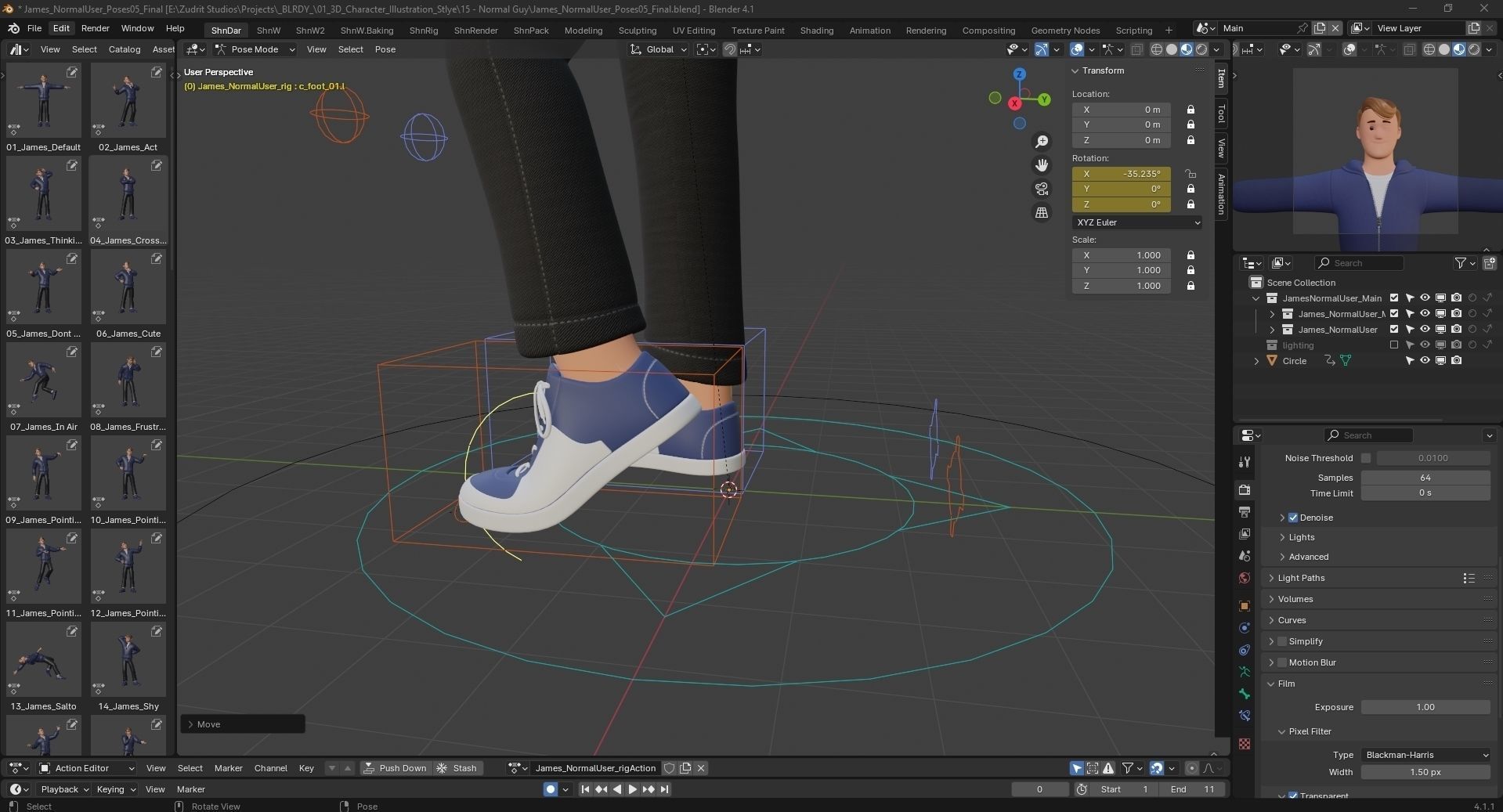Toggle fake user shield for the action
Viewport: 1503px width, 812px height.
point(669,768)
